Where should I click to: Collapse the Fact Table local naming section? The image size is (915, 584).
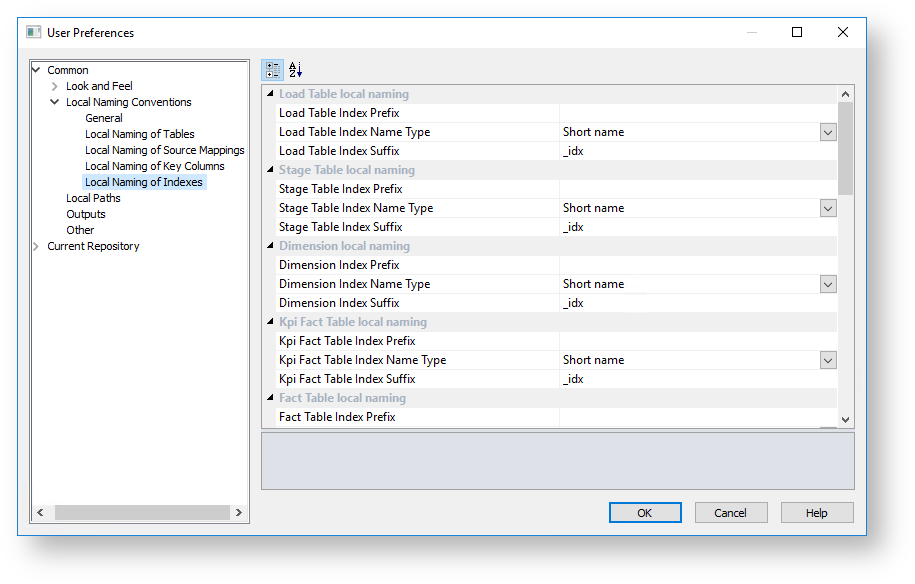(x=270, y=398)
